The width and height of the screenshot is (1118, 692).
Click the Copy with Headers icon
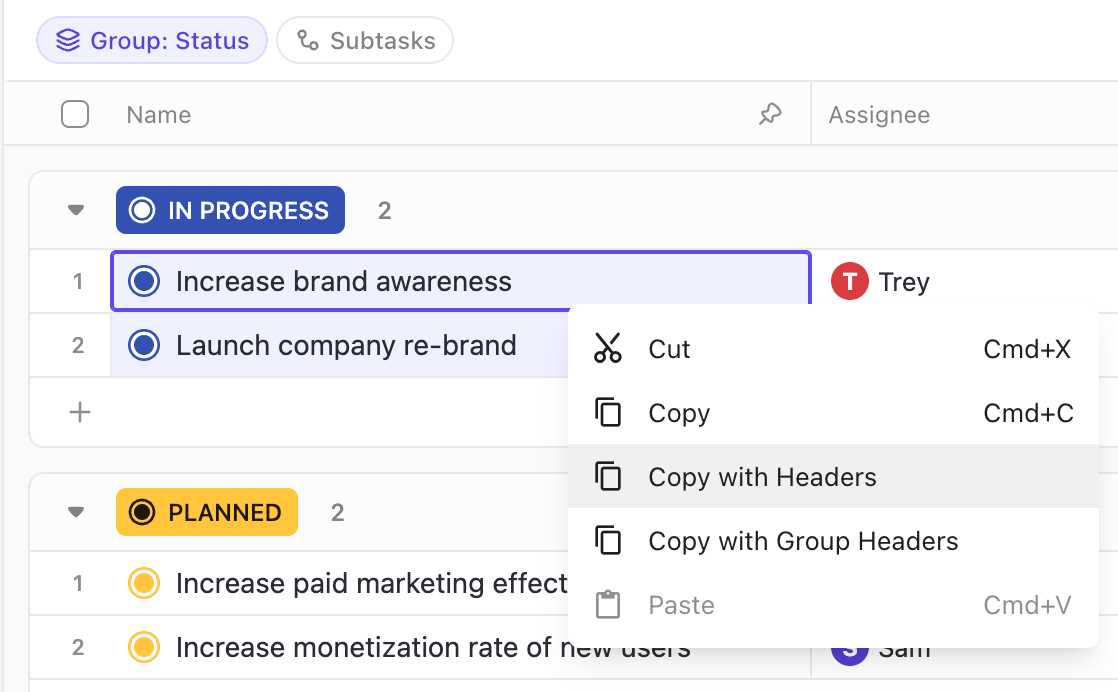[x=608, y=477]
